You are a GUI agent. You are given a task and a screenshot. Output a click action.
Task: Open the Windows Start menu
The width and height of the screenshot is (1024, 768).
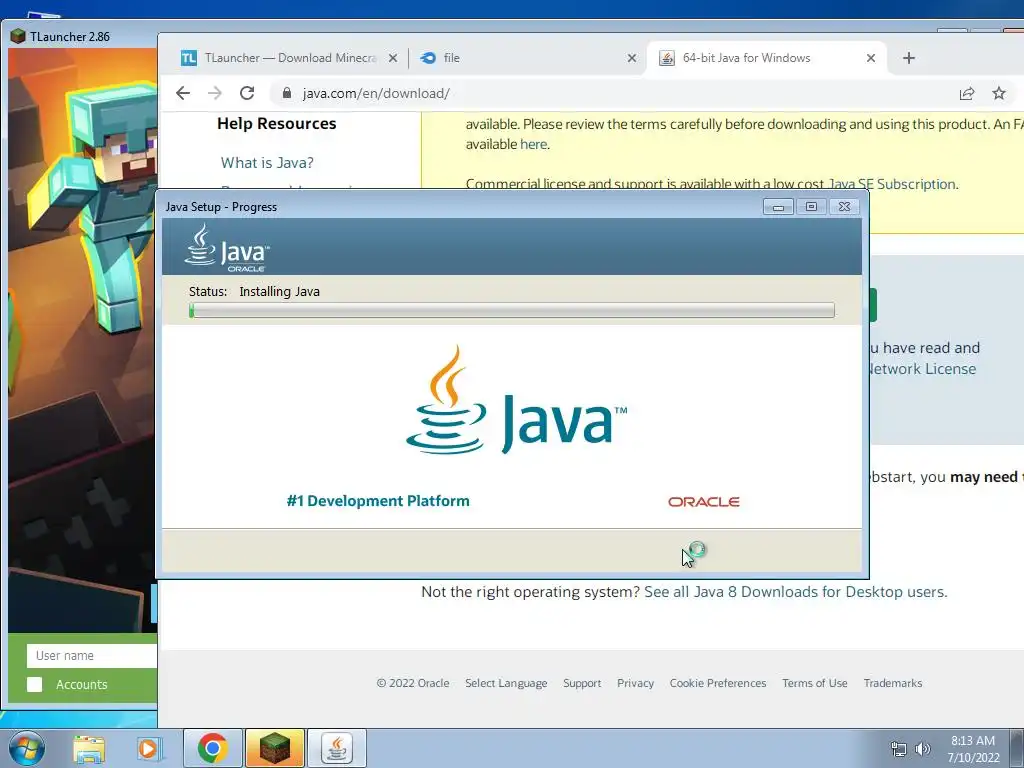(27, 748)
